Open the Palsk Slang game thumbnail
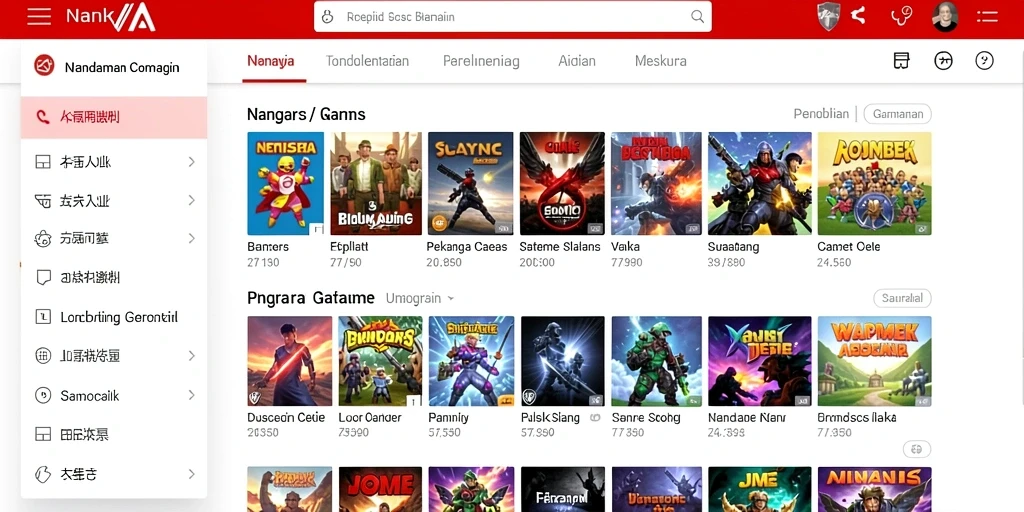 562,361
